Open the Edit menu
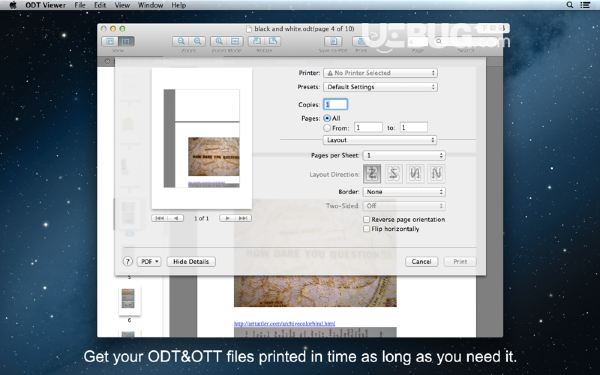The height and width of the screenshot is (375, 600). (100, 5)
